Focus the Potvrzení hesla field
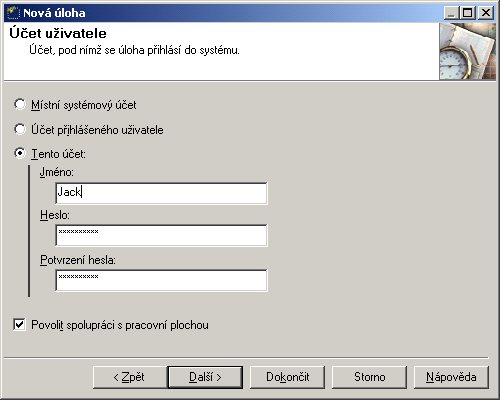Viewport: 500px width, 400px height. click(161, 280)
